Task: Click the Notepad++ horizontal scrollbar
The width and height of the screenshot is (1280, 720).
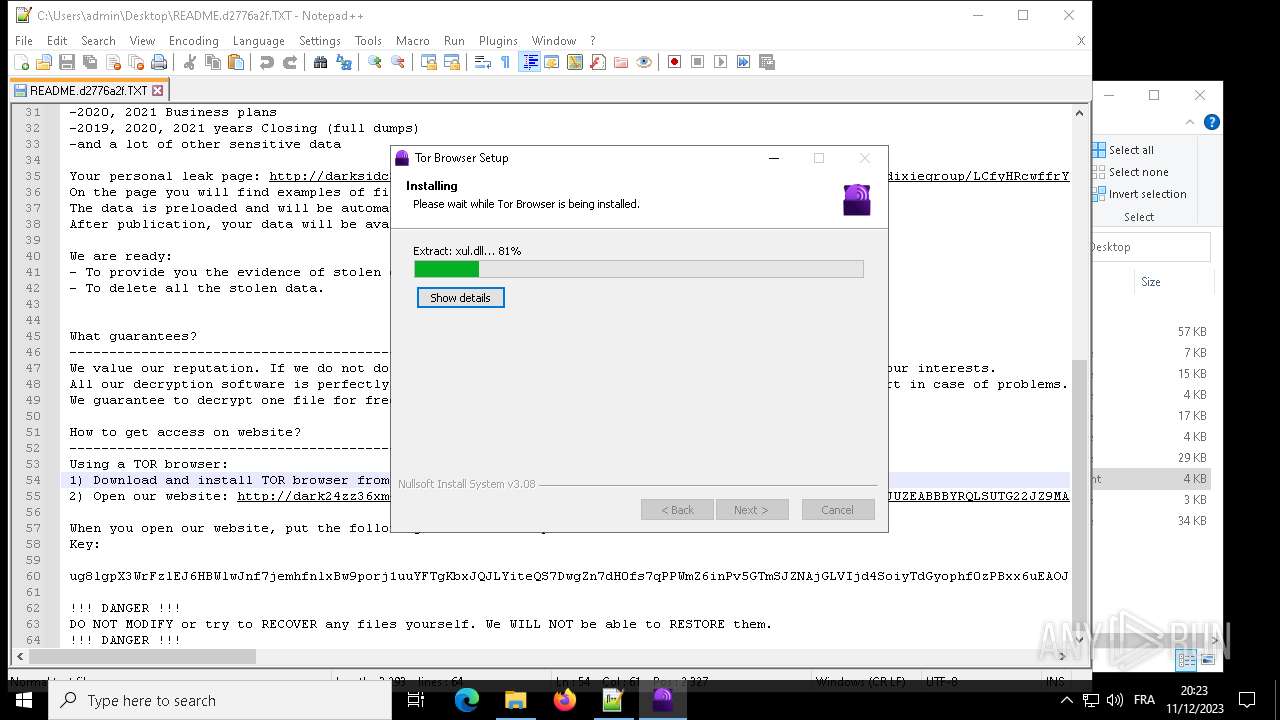Action: (x=541, y=657)
